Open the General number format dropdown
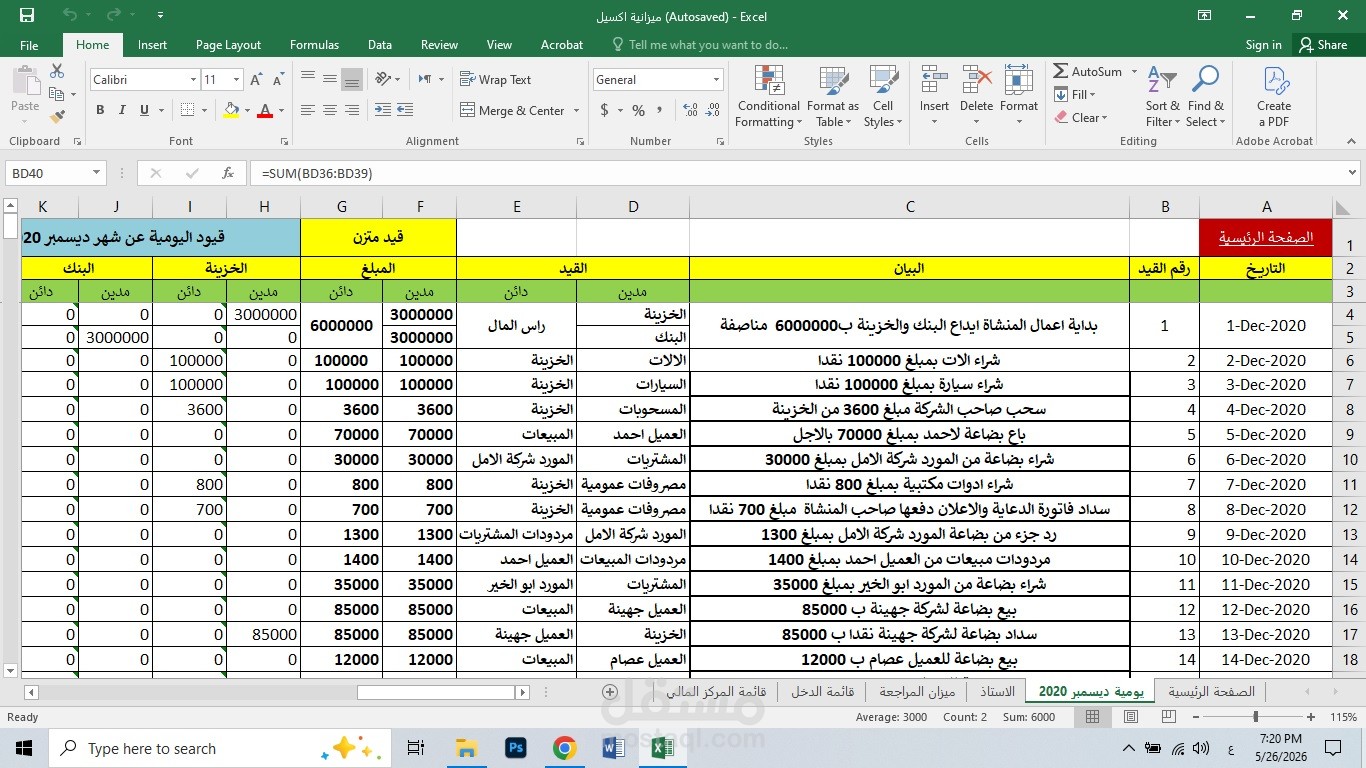The height and width of the screenshot is (768, 1366). (x=716, y=80)
